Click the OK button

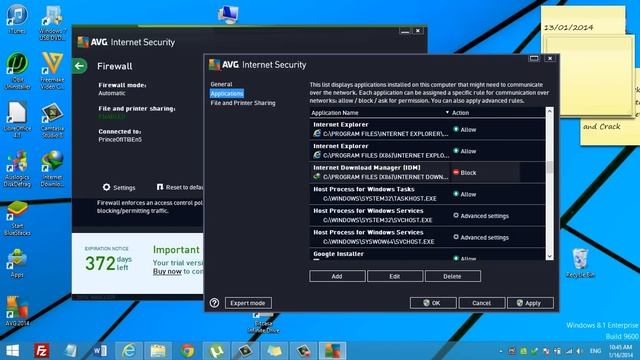433,303
